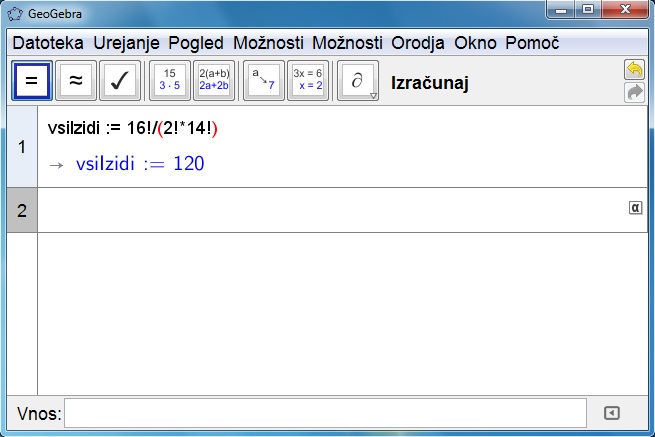655x437 pixels.
Task: Open the Derivative tool dropdown arrow
Action: (373, 96)
